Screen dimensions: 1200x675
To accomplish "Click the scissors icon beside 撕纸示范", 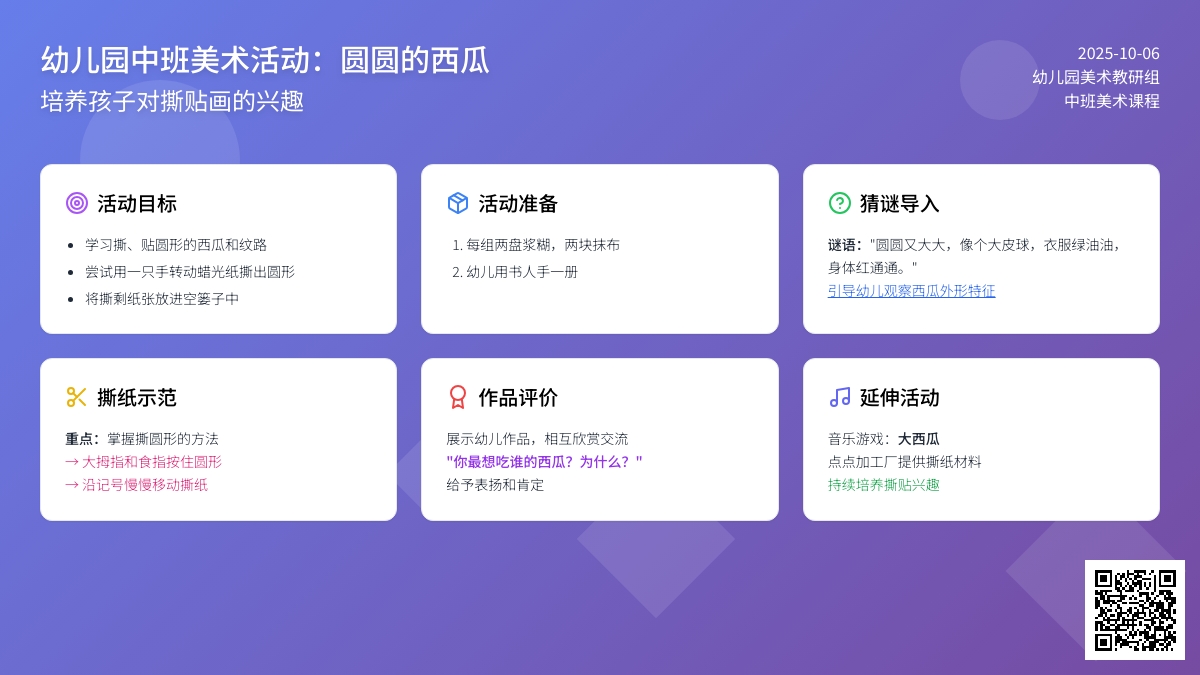I will click(x=77, y=397).
